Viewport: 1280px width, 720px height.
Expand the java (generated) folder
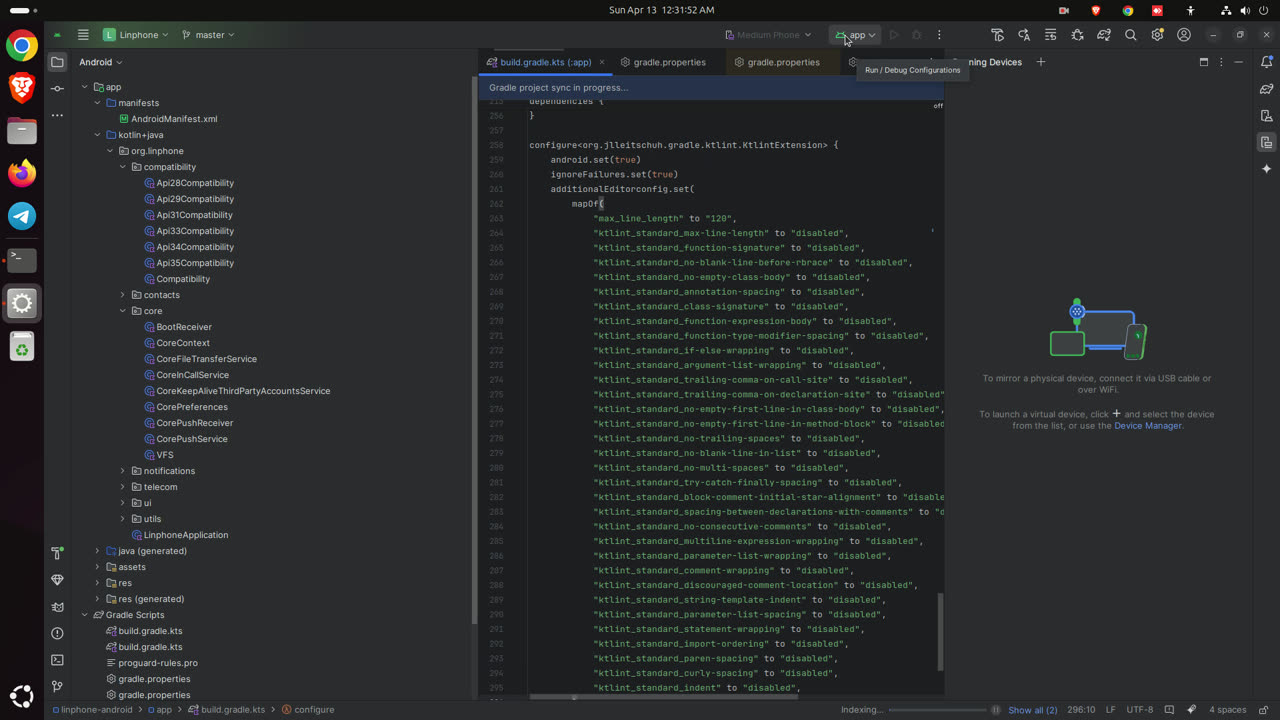coord(97,551)
